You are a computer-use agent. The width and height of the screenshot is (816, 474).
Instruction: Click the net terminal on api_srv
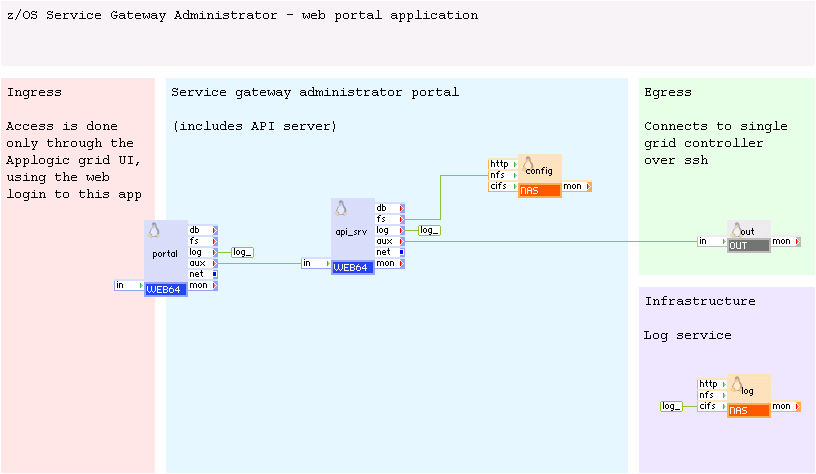(390, 252)
